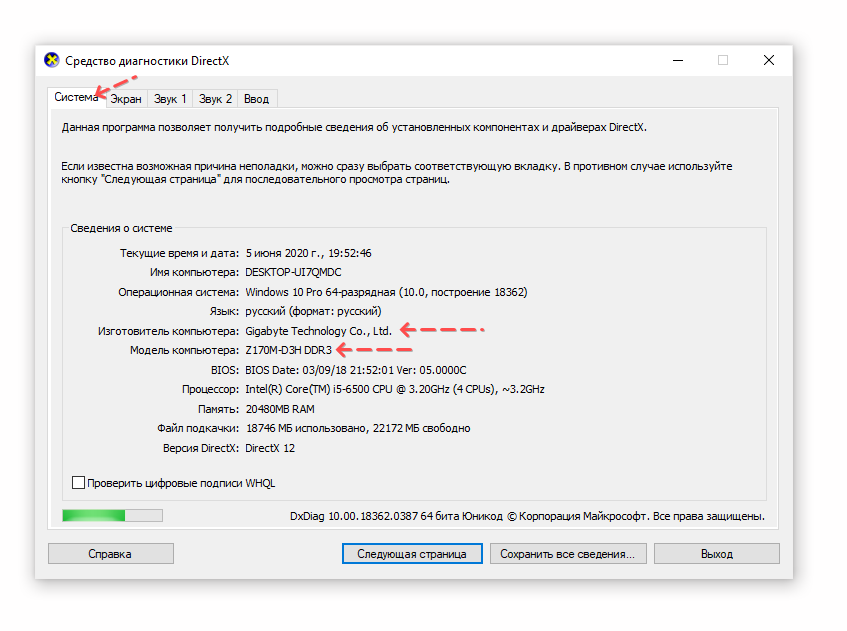Screen dimensions: 847x631
Task: Click the Выход button
Action: [x=717, y=554]
